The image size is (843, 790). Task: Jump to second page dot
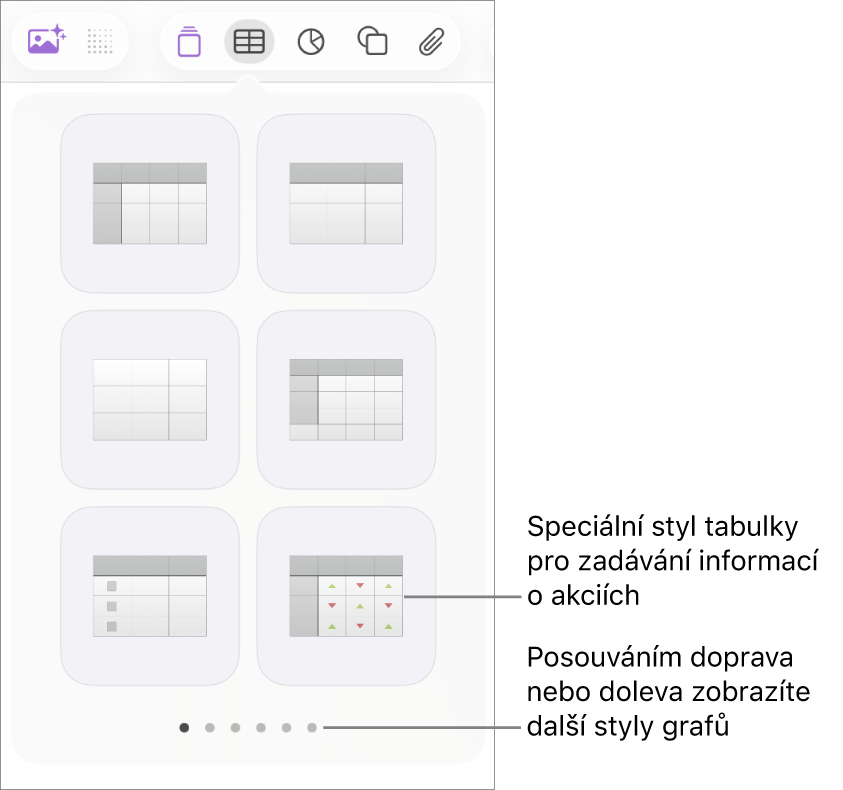[x=209, y=728]
